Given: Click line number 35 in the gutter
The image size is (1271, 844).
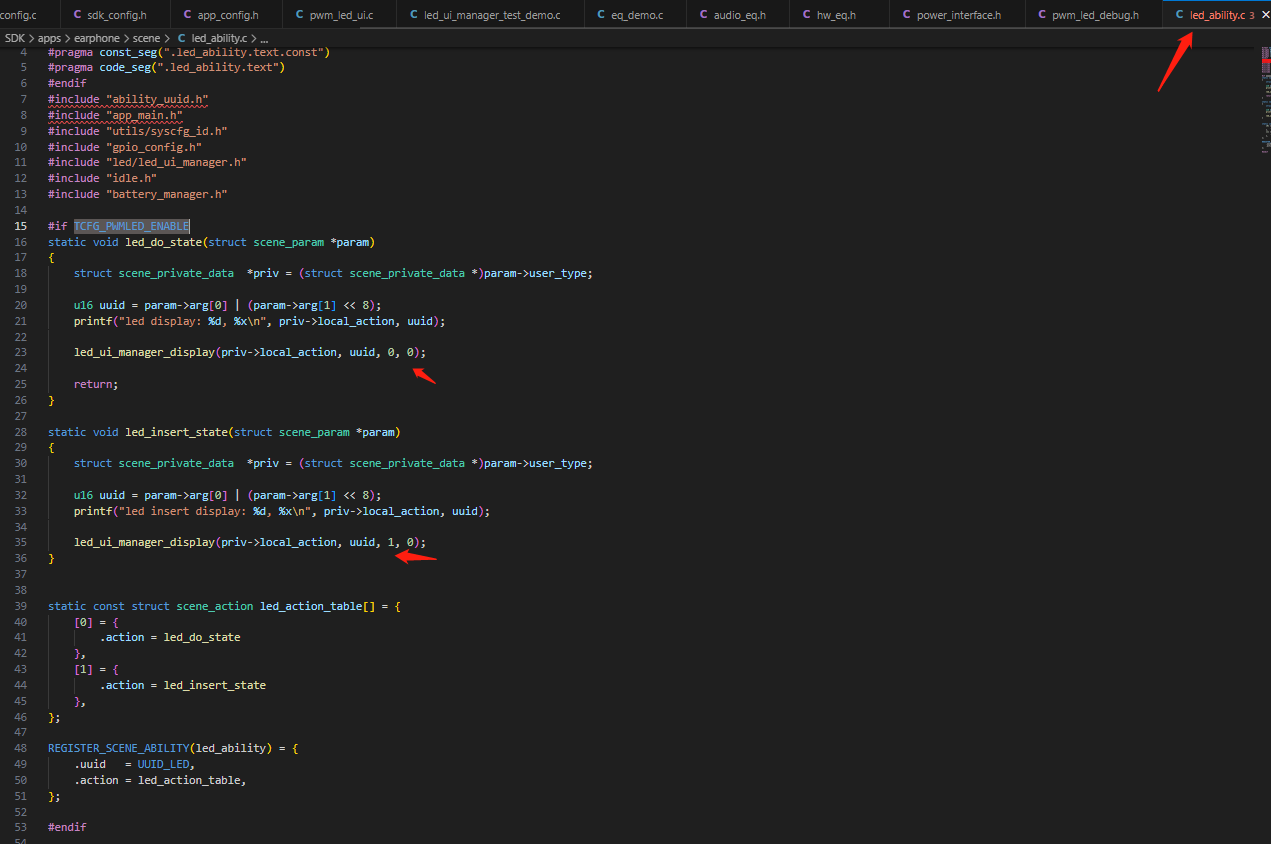Looking at the screenshot, I should pos(21,542).
